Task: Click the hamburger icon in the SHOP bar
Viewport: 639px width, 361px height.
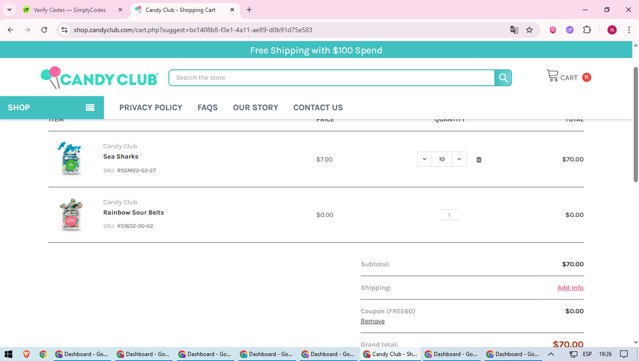Action: tap(90, 108)
